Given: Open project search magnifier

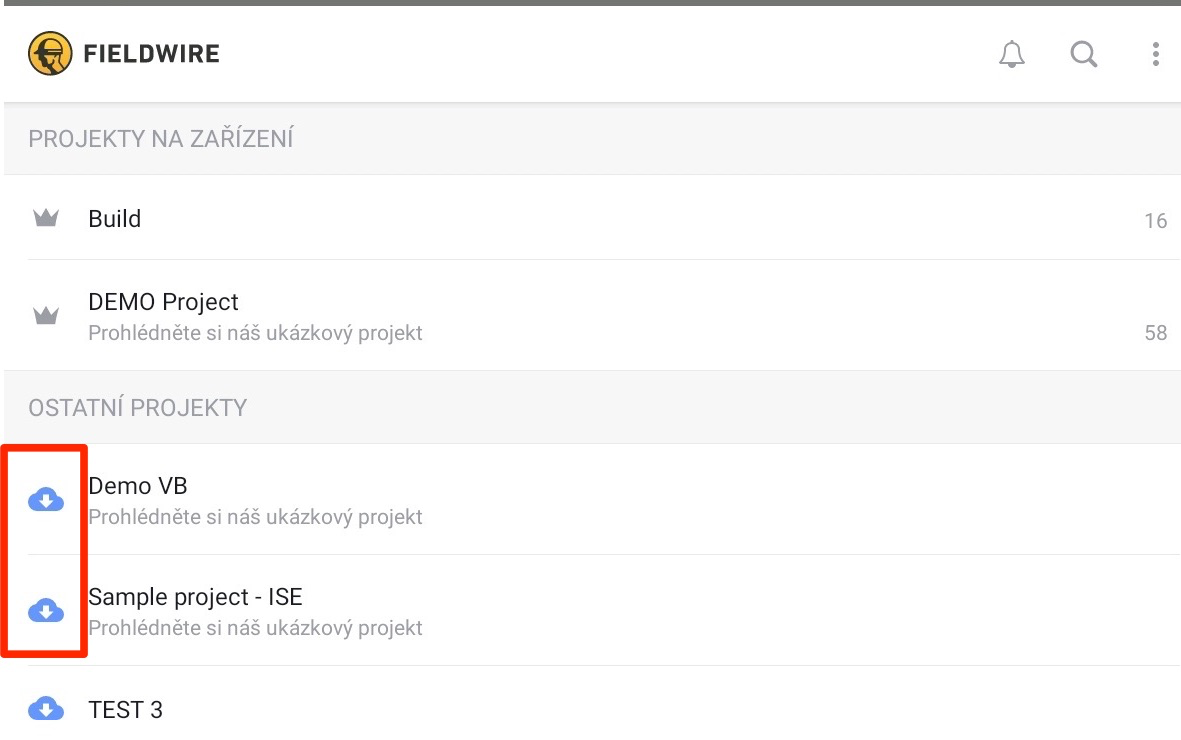Looking at the screenshot, I should click(x=1084, y=54).
